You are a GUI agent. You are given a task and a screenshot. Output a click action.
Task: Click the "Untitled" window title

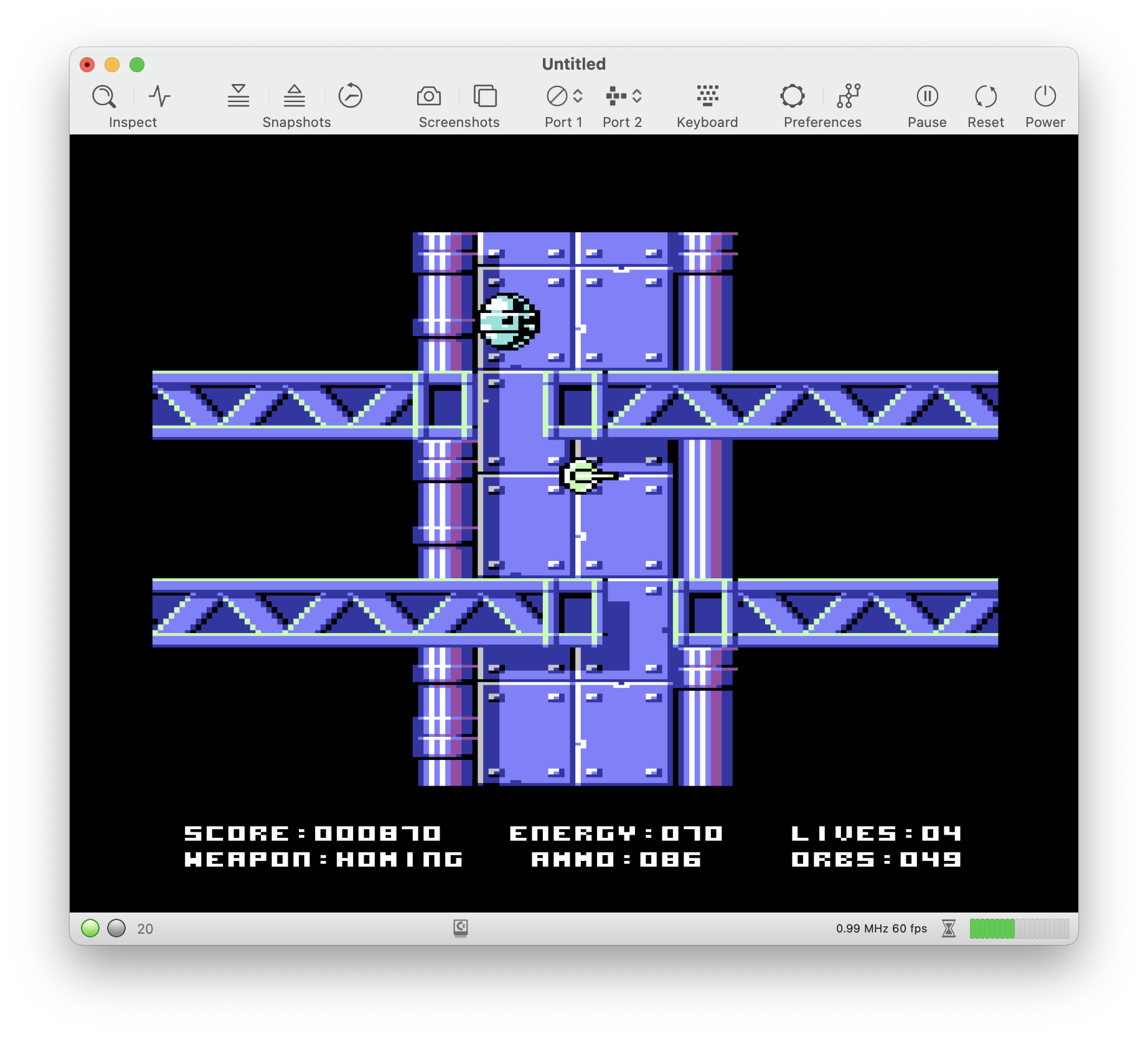click(574, 64)
